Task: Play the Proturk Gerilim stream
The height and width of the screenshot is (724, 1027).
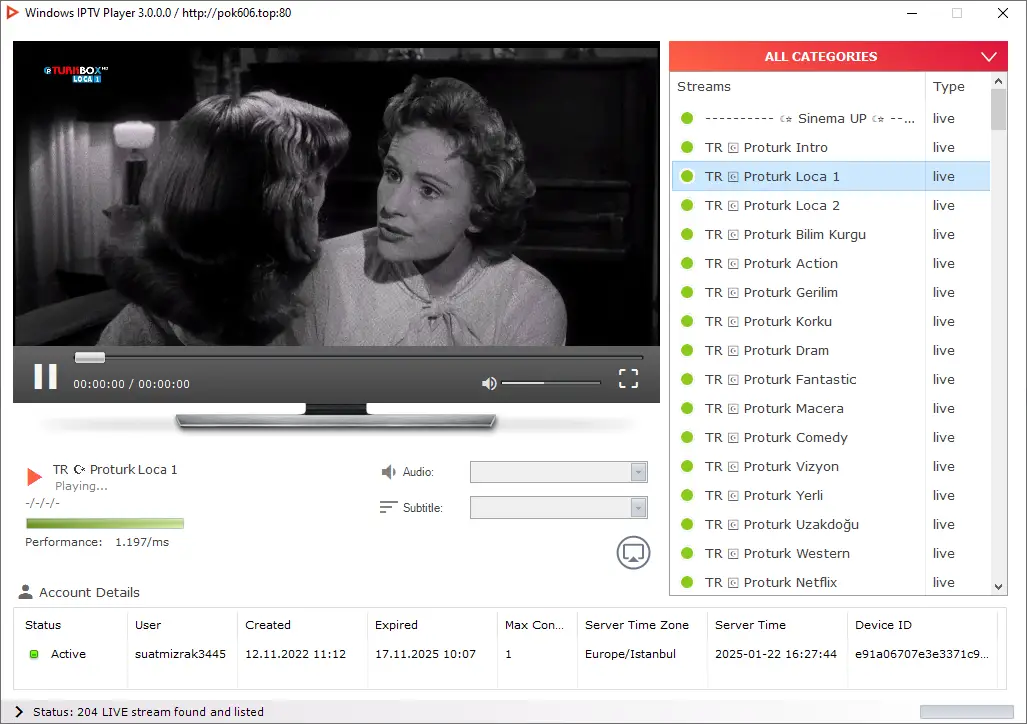Action: [831, 292]
